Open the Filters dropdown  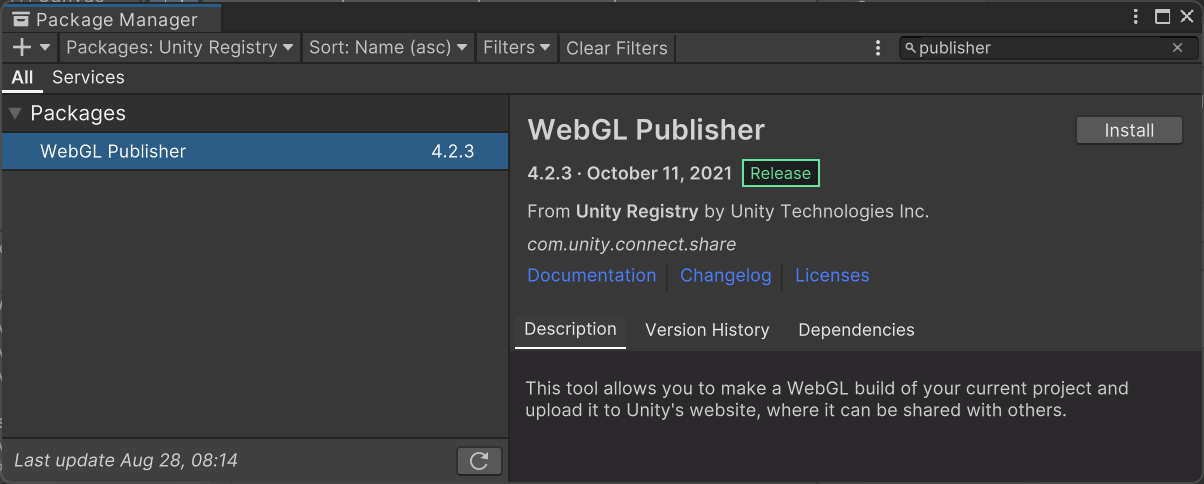pyautogui.click(x=516, y=48)
